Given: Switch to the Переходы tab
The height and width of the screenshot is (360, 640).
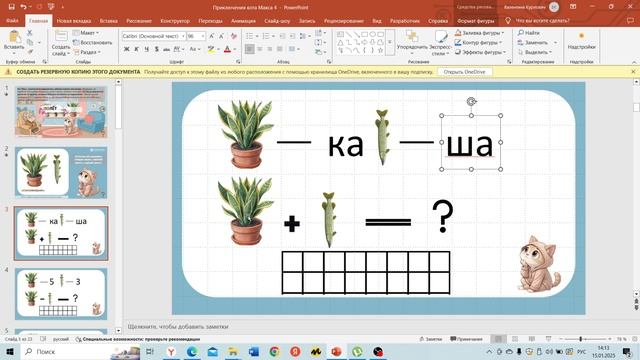Looking at the screenshot, I should tap(211, 20).
